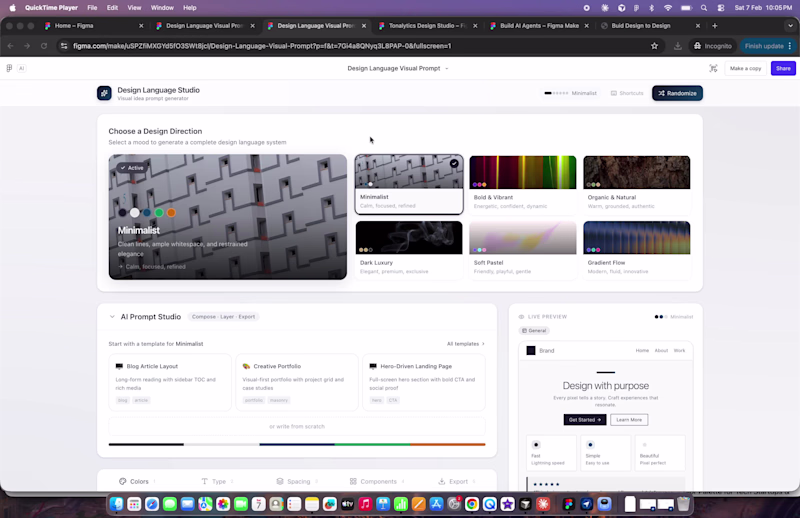The height and width of the screenshot is (518, 800).
Task: Click the Work link in preview nav
Action: coord(680,351)
